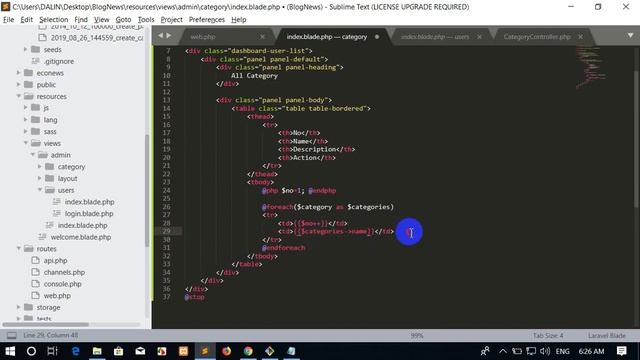Expand the public folder
This screenshot has width=640, height=360.
(18, 84)
